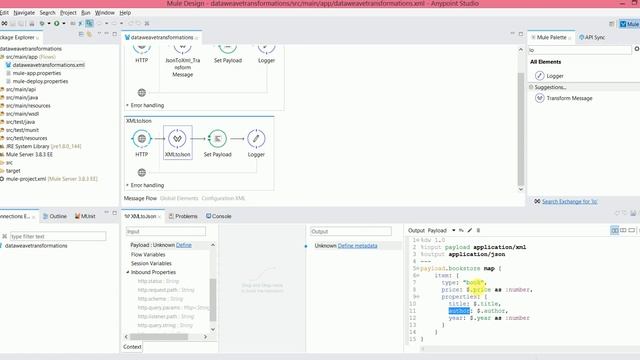This screenshot has height=360, width=640.
Task: Switch to full split DataWeave layout
Action: [615, 231]
